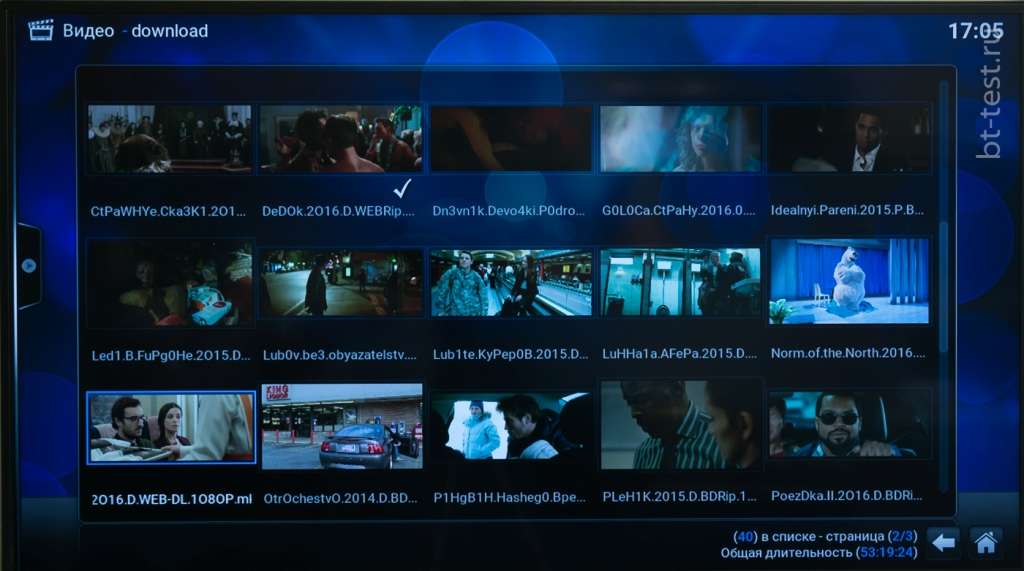Image resolution: width=1024 pixels, height=571 pixels.
Task: Open G0L0Ca.CtPaHy.2016 video thumbnail
Action: click(x=680, y=138)
